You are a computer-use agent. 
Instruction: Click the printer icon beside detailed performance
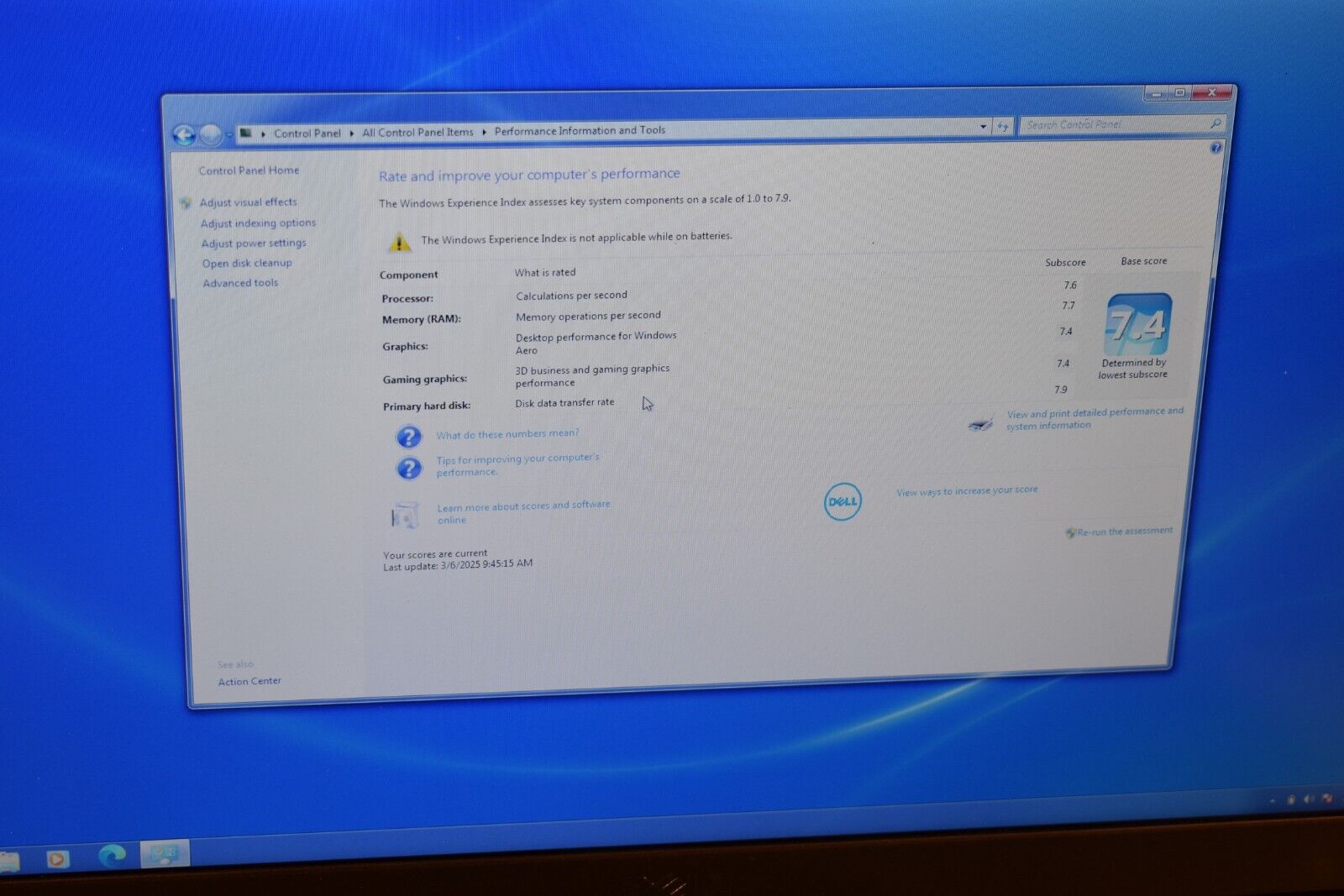click(x=980, y=424)
